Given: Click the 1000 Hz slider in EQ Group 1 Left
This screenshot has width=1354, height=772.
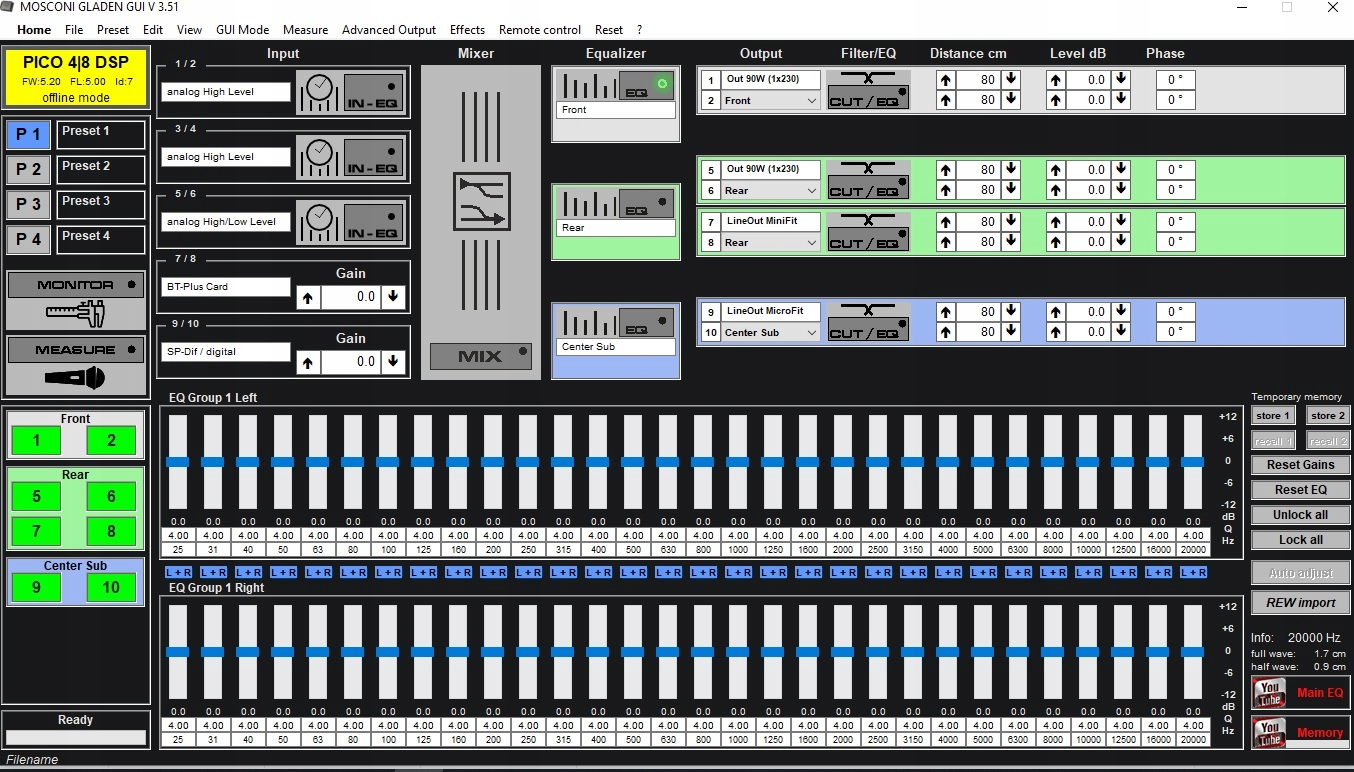Looking at the screenshot, I should coord(738,462).
